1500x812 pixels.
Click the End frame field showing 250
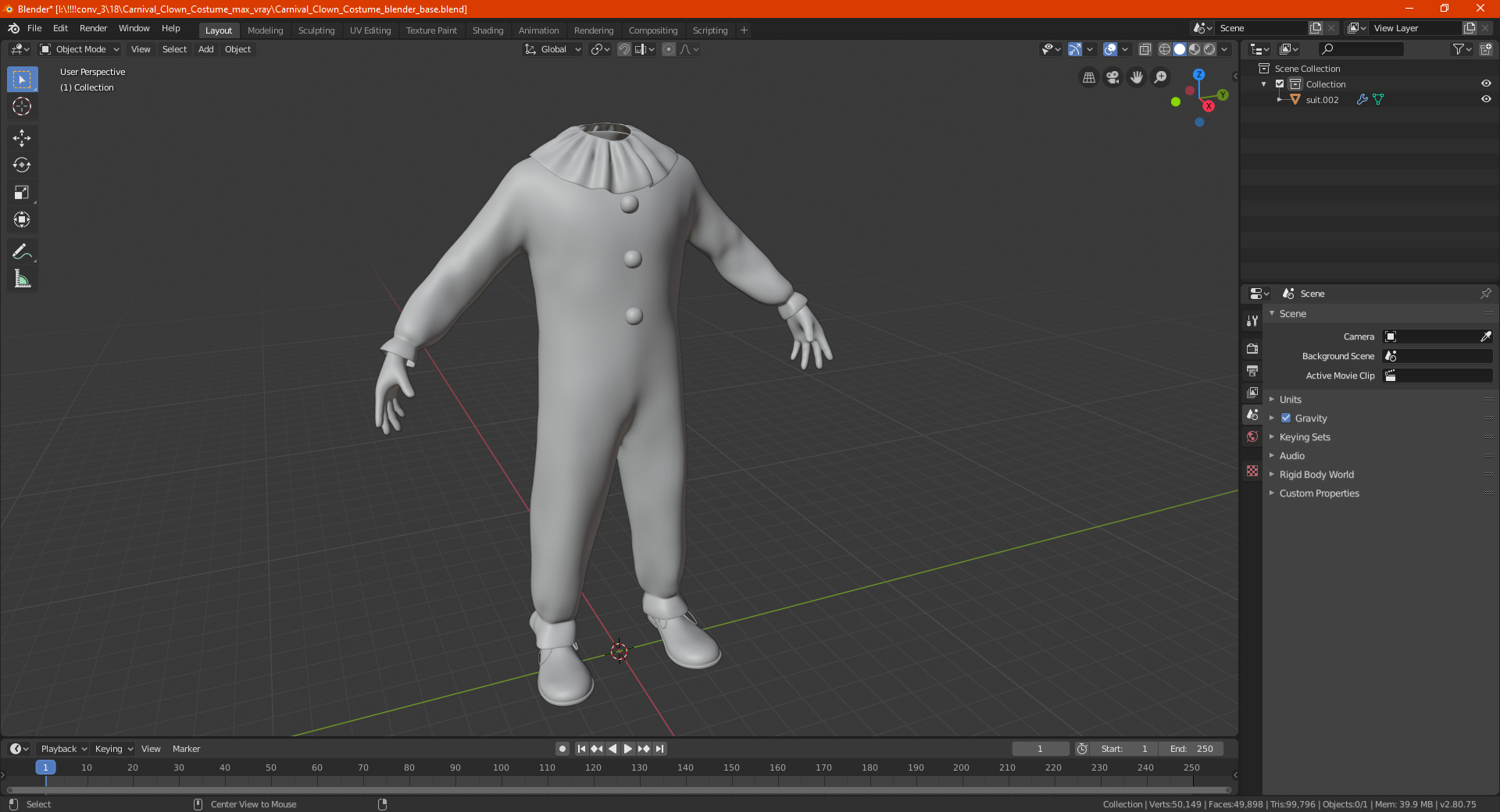pos(1191,749)
